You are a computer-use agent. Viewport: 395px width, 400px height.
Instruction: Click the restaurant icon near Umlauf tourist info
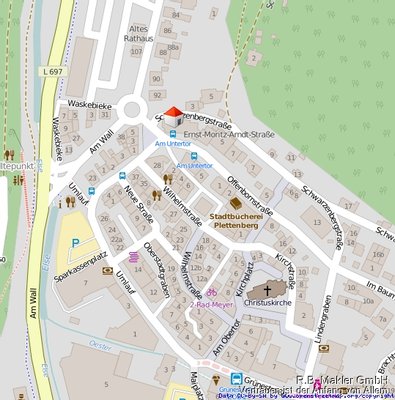(x=70, y=202)
